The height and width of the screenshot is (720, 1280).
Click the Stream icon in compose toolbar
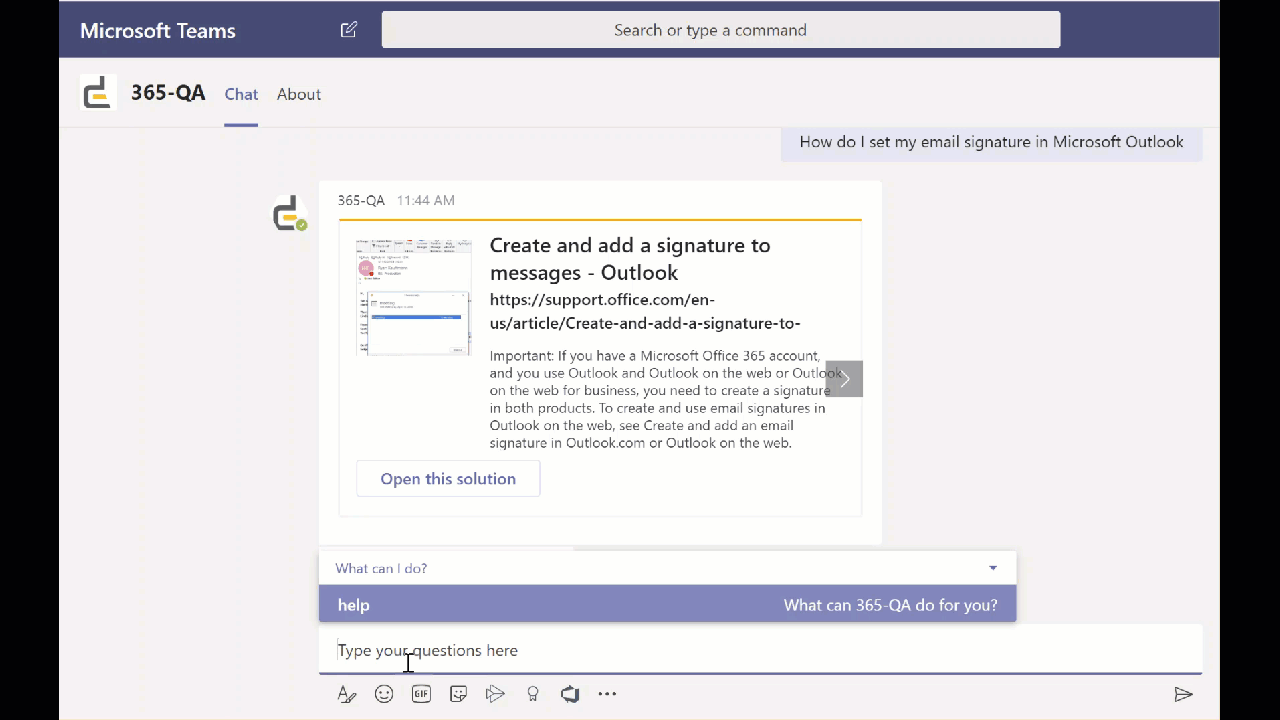pos(495,694)
